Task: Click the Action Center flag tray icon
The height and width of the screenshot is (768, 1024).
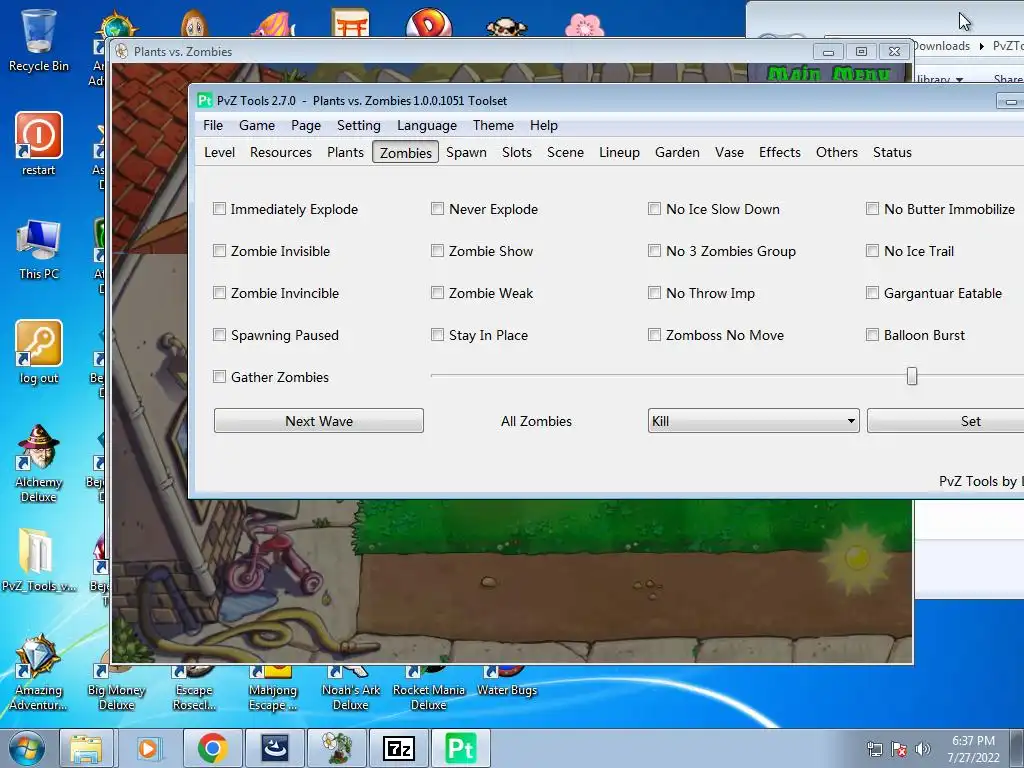Action: (x=899, y=749)
